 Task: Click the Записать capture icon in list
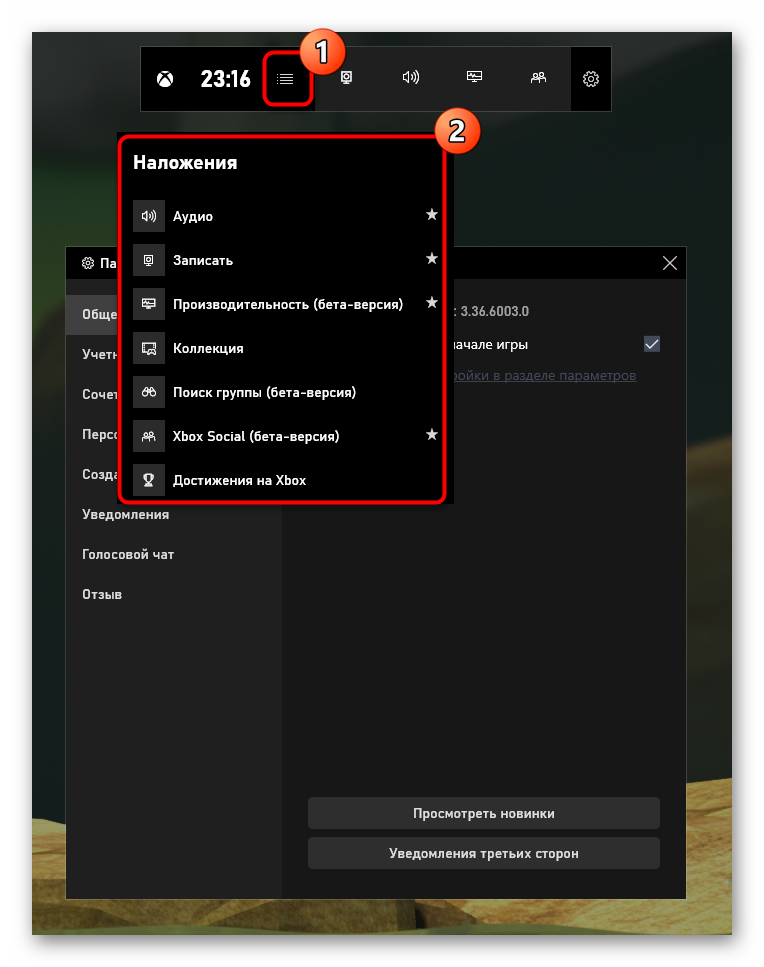pyautogui.click(x=149, y=260)
